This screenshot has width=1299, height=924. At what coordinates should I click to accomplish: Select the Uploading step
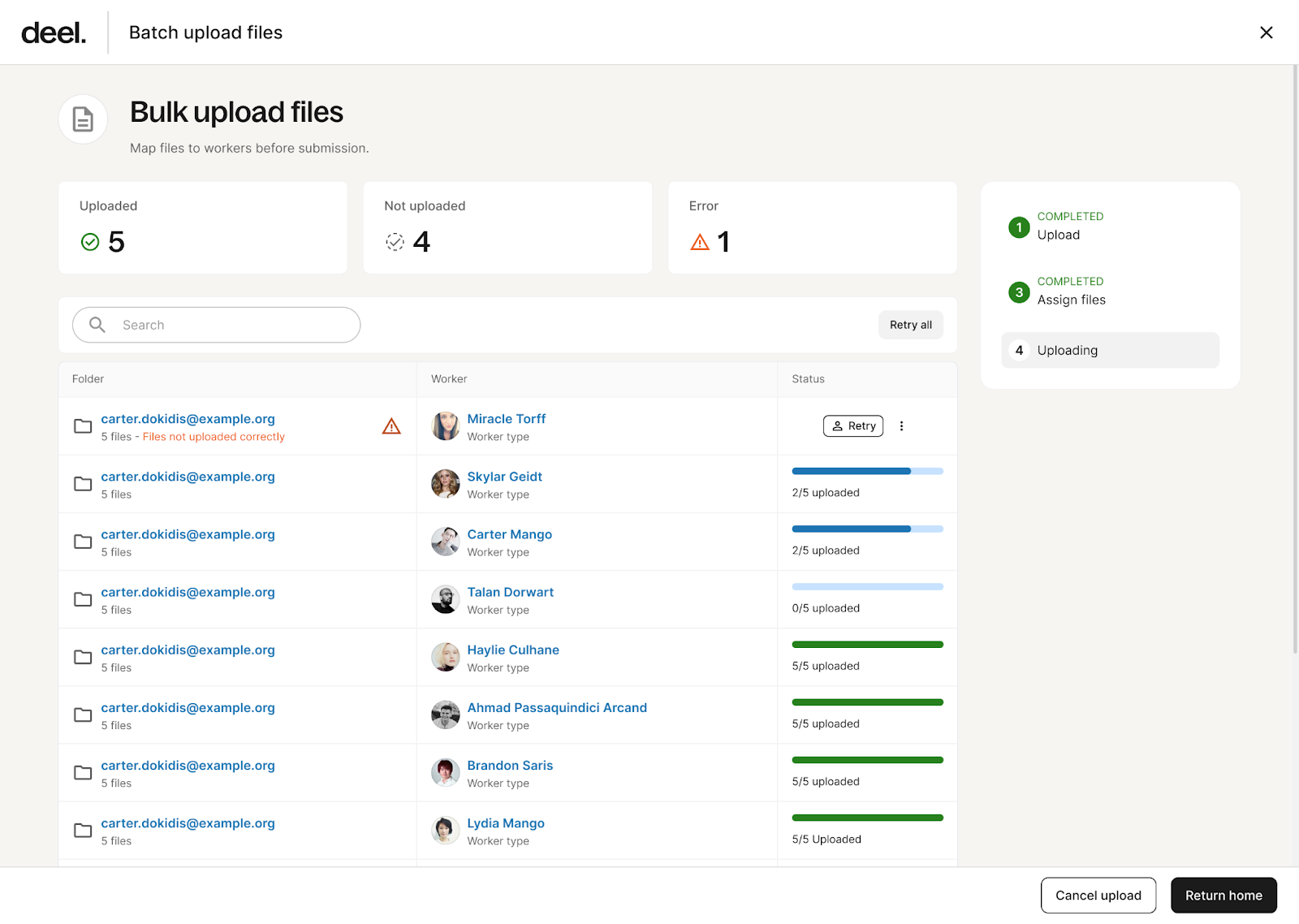[x=1109, y=350]
